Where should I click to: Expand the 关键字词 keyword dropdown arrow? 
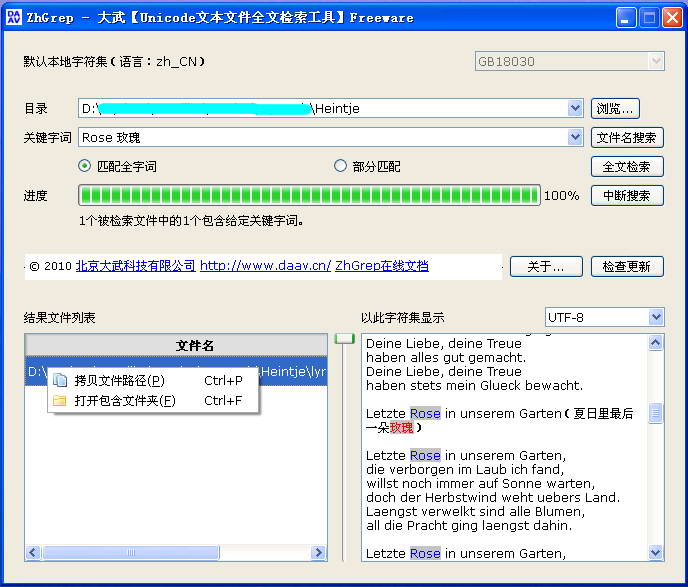(574, 137)
